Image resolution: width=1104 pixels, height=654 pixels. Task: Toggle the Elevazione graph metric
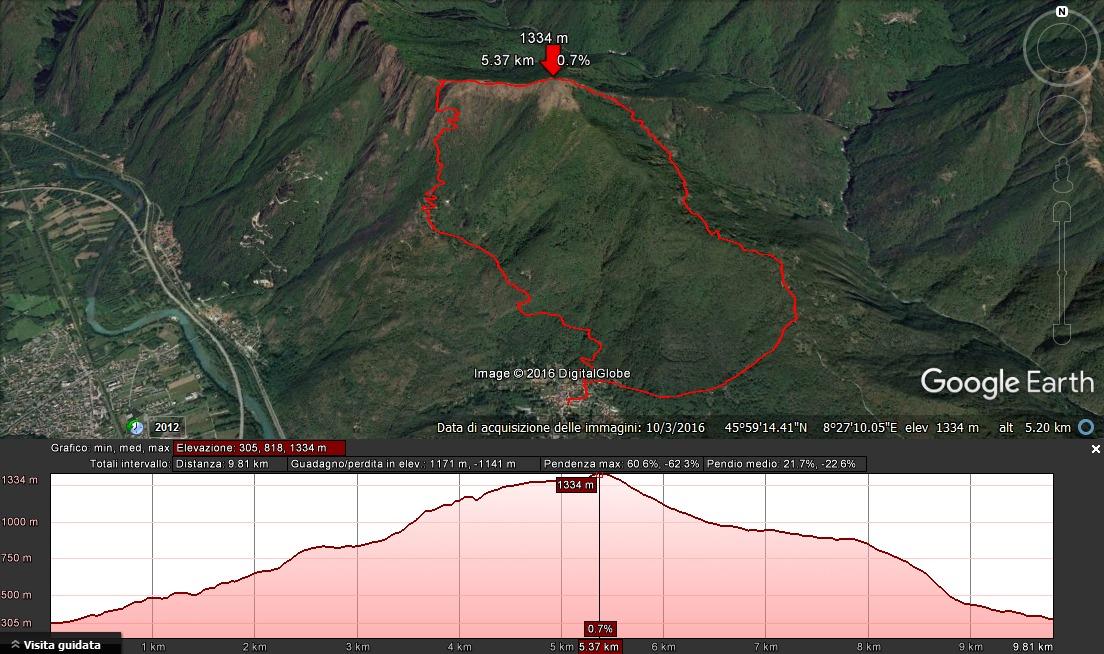pos(259,448)
